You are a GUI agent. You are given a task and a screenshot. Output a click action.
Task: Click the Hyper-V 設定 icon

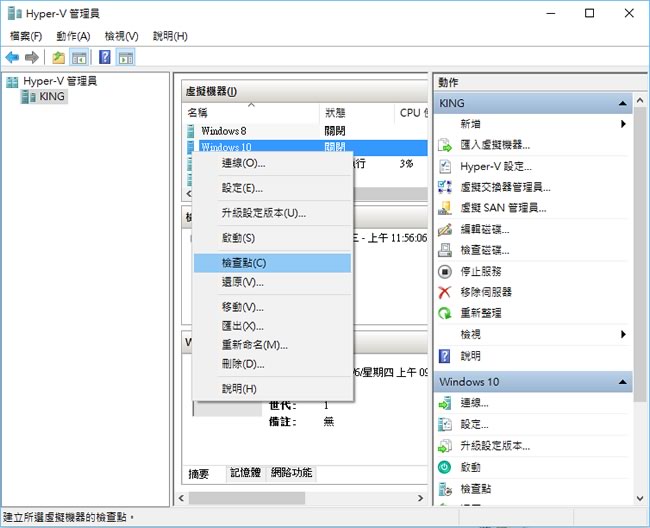(445, 166)
